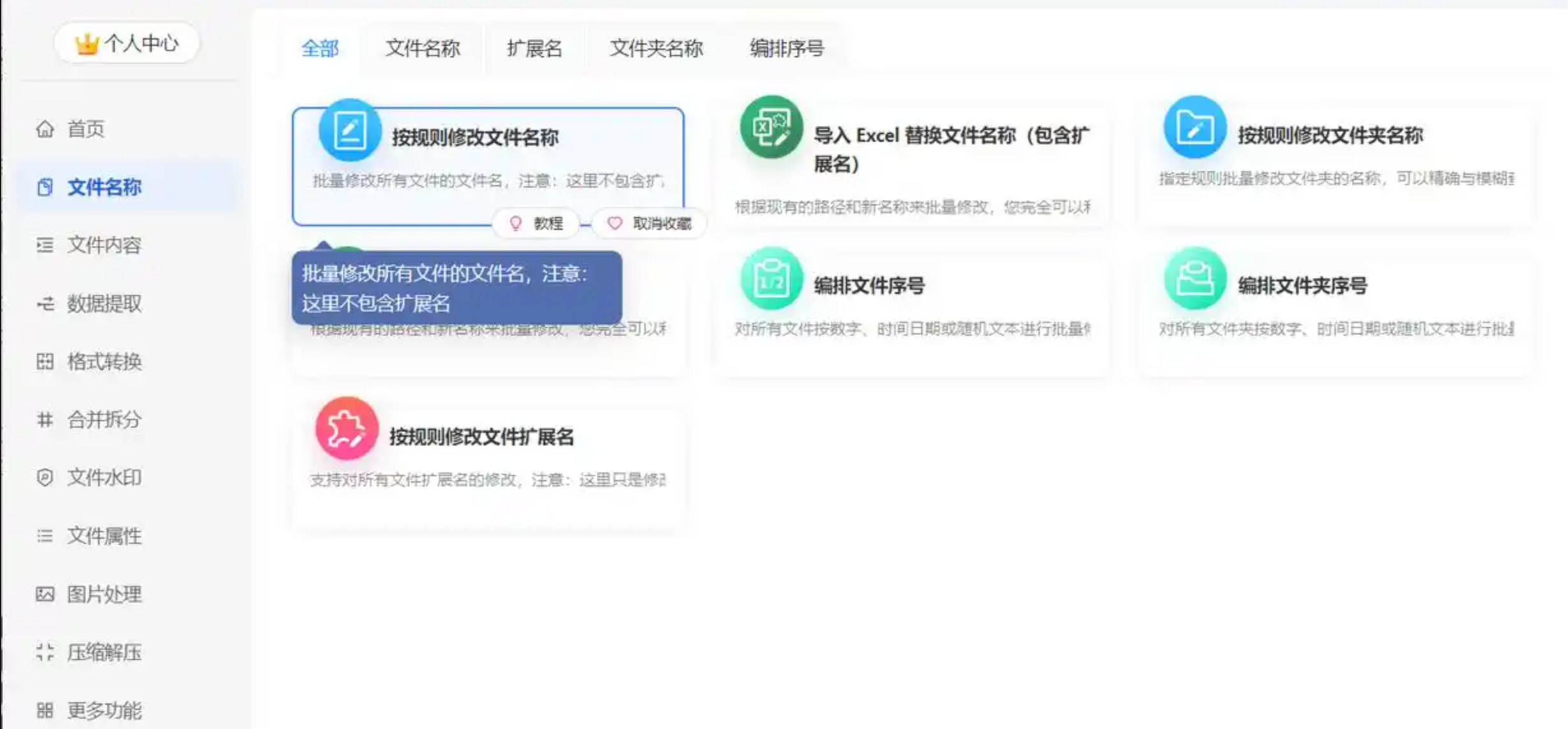
Task: Click the 压缩解压 compress icon
Action: [45, 652]
